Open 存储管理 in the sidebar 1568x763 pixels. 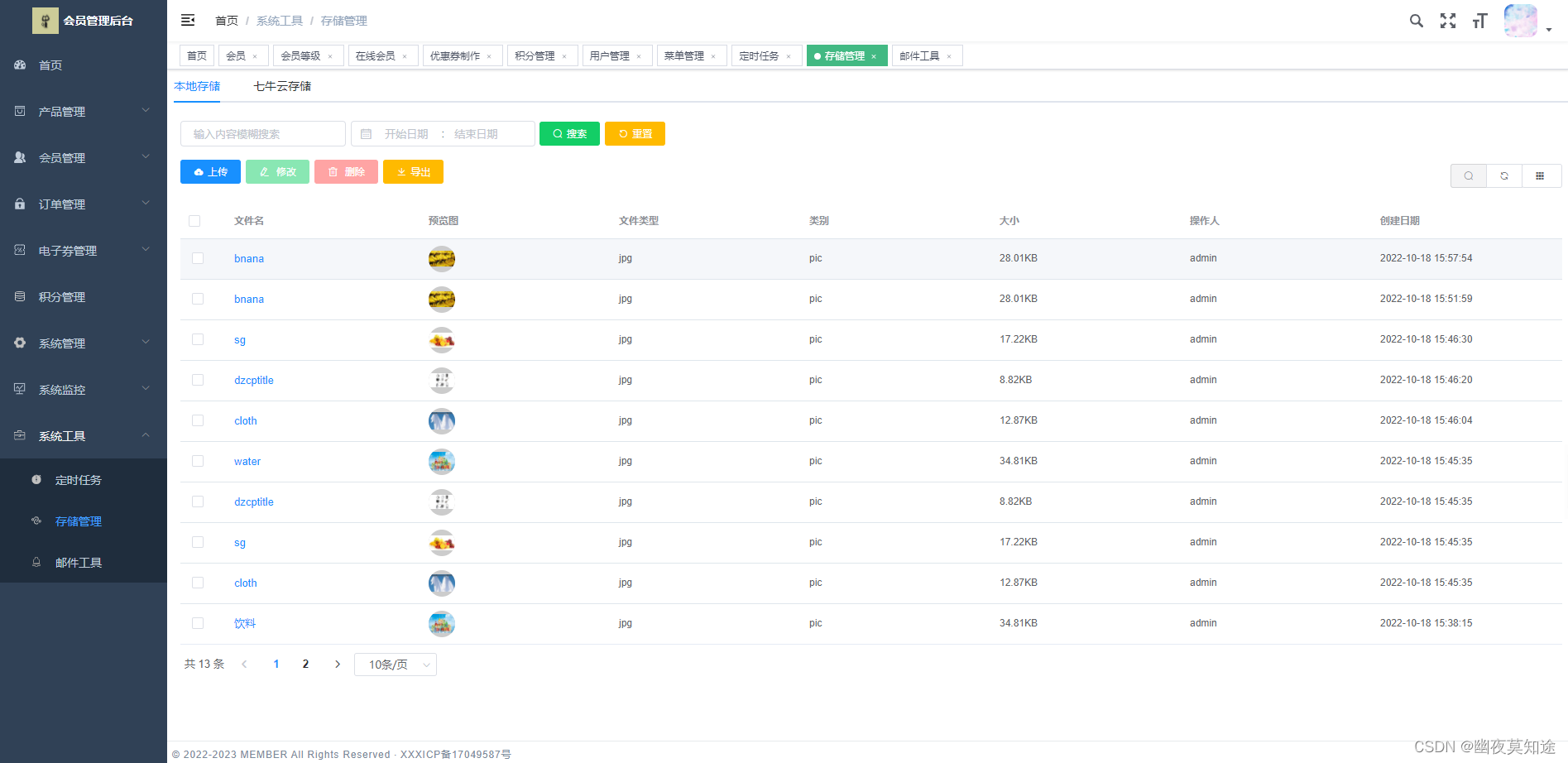click(x=84, y=521)
